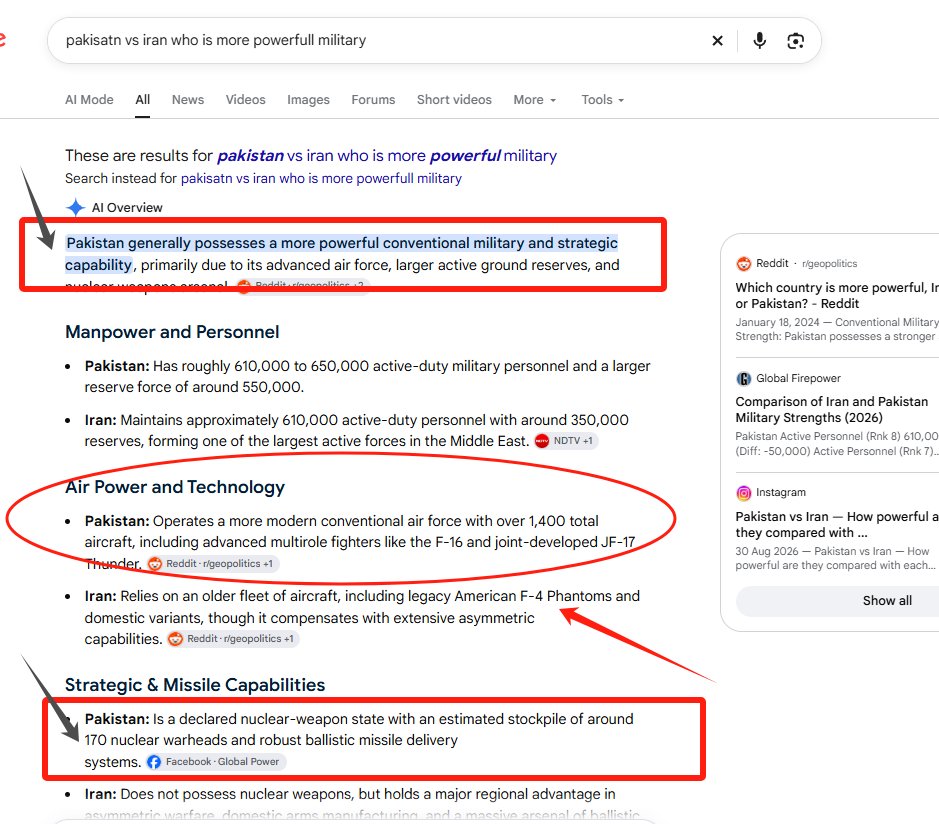The height and width of the screenshot is (824, 939).
Task: Open Reddit source chip under Iran air power
Action: [x=233, y=639]
